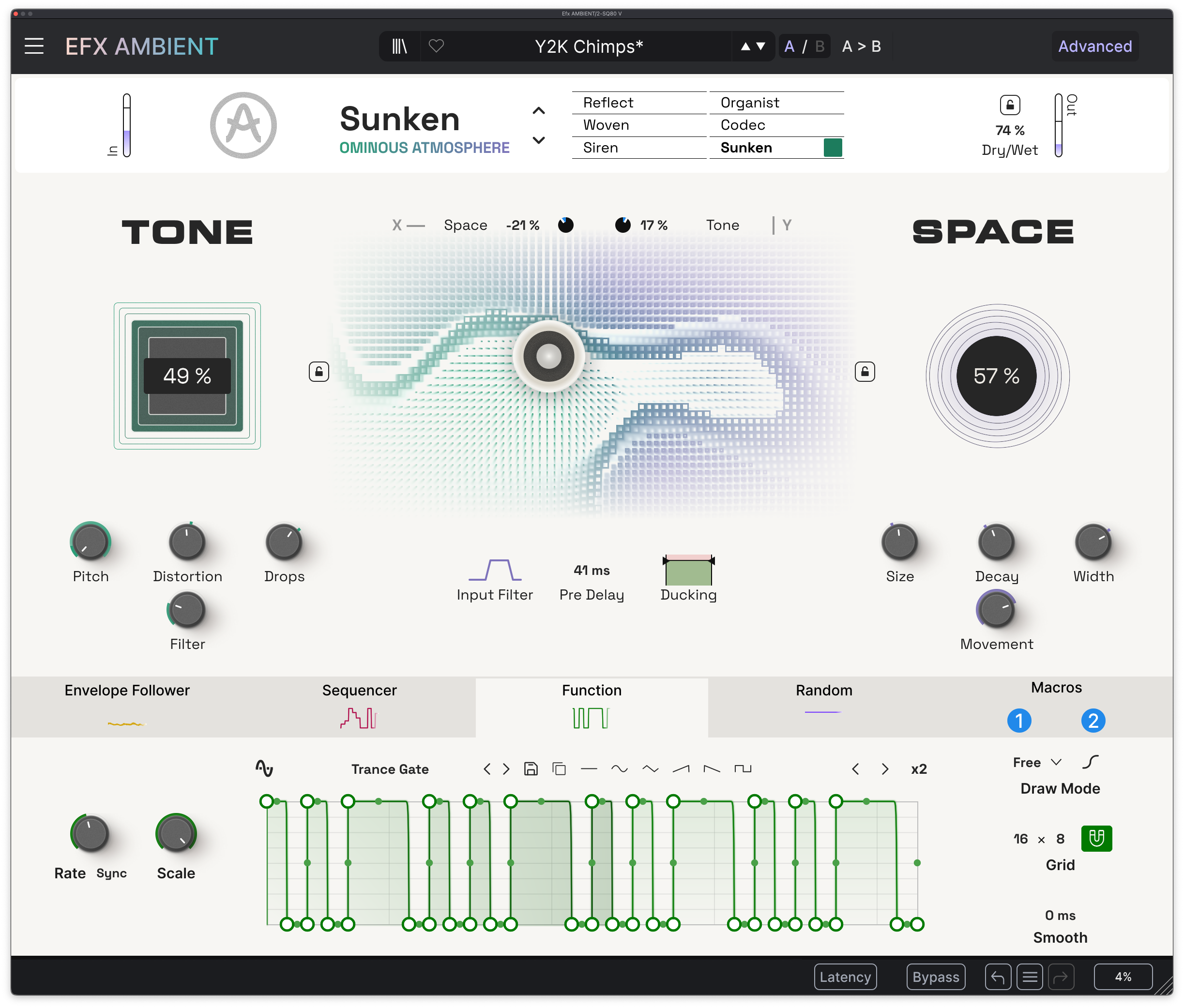Bypass the plugin
Image resolution: width=1184 pixels, height=1008 pixels.
coord(935,977)
